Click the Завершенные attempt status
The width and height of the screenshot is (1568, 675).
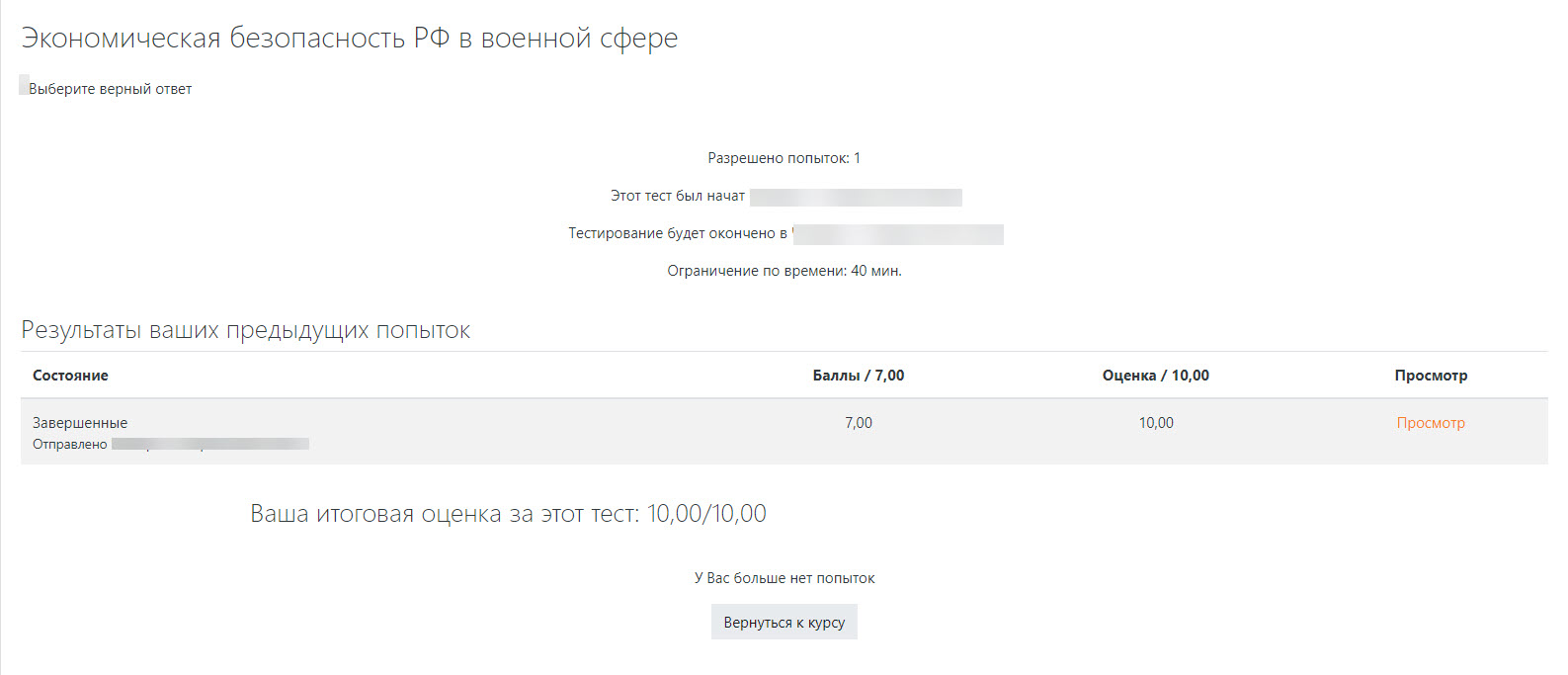[80, 423]
